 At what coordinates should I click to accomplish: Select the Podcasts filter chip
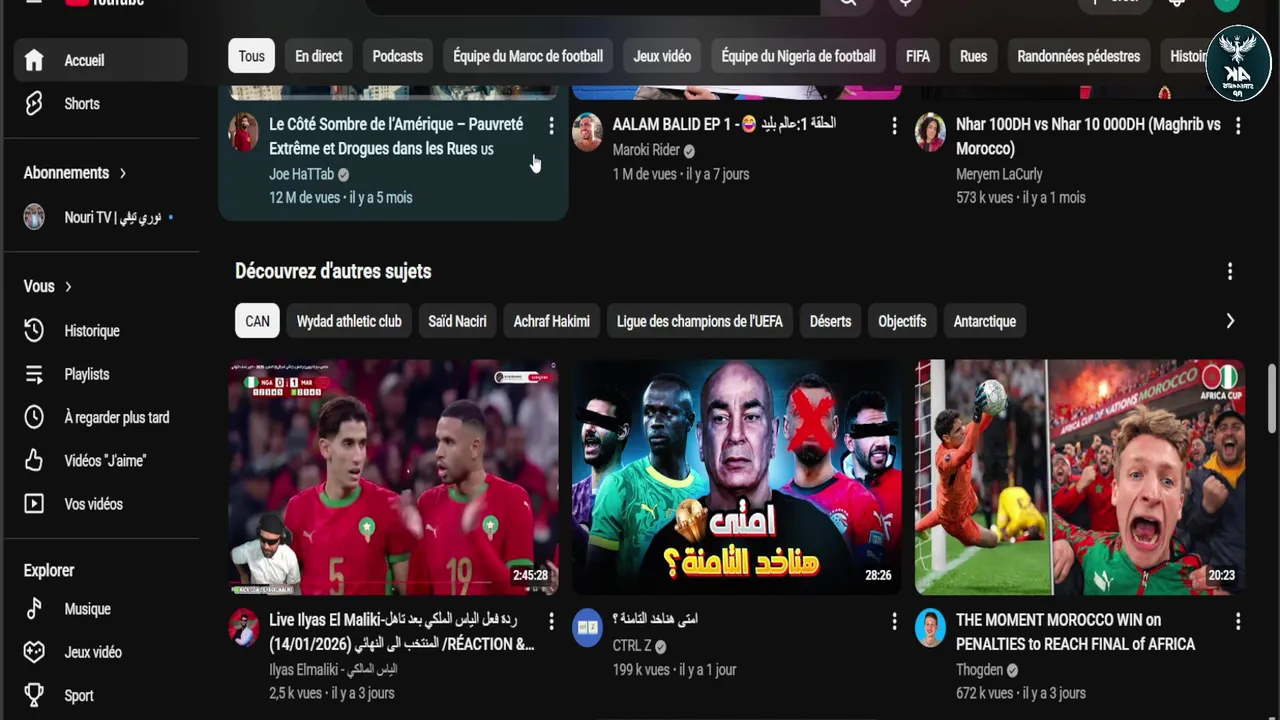pos(398,56)
